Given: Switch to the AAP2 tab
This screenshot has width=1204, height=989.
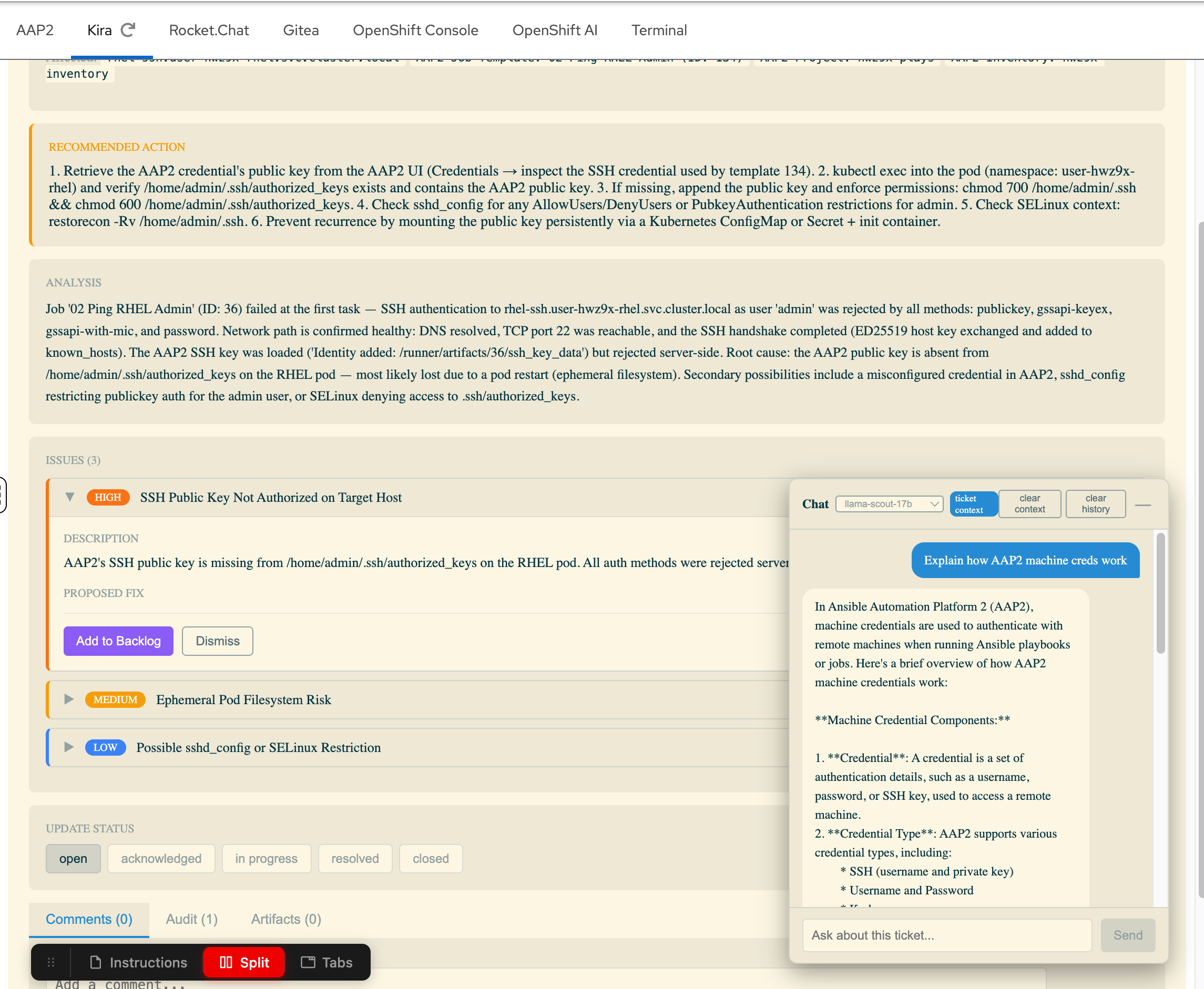Looking at the screenshot, I should point(35,30).
